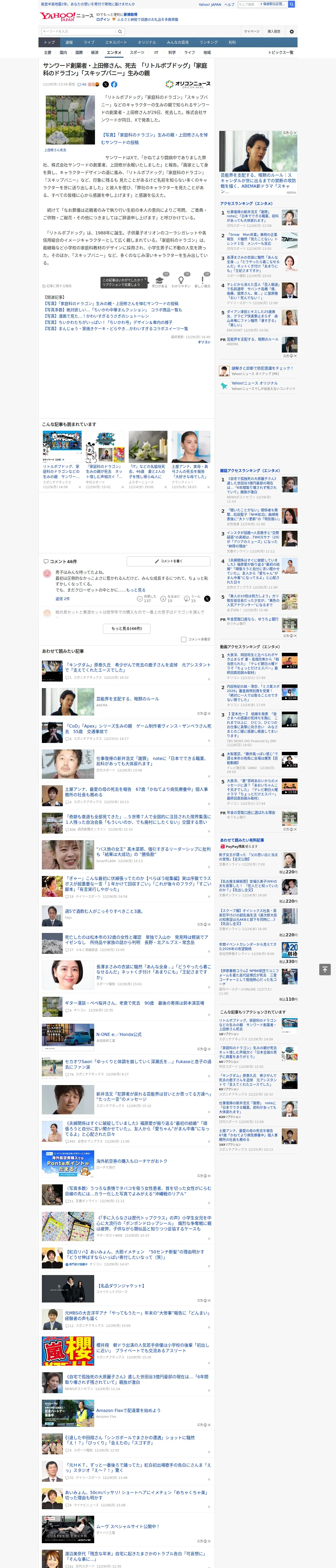
Task: Open related link 【写真多数】ちいかわ中華まんクッション
Action: (113, 310)
